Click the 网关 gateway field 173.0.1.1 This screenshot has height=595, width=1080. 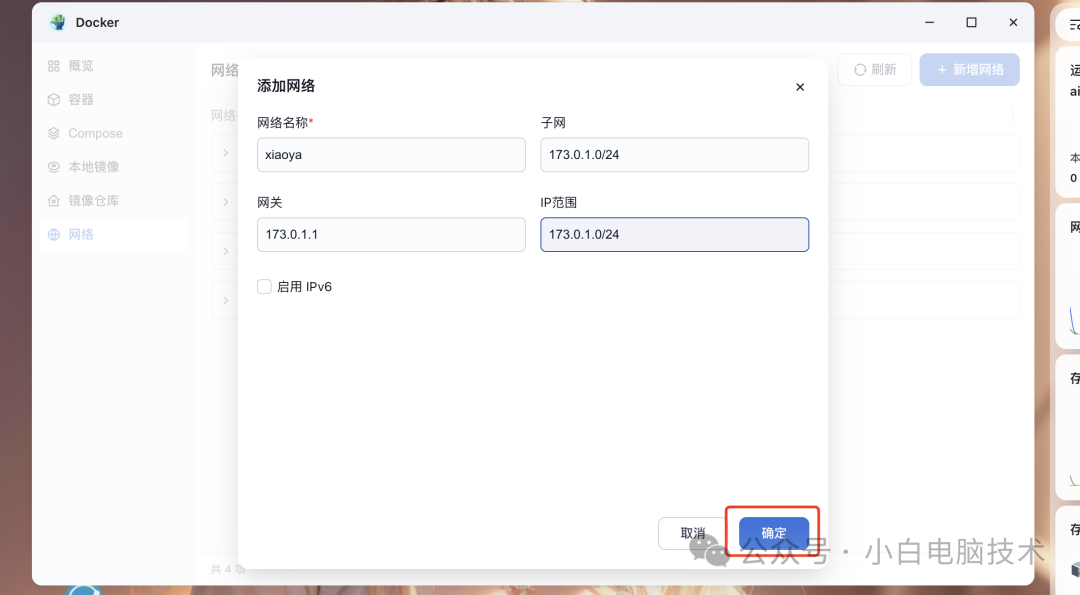pyautogui.click(x=391, y=234)
